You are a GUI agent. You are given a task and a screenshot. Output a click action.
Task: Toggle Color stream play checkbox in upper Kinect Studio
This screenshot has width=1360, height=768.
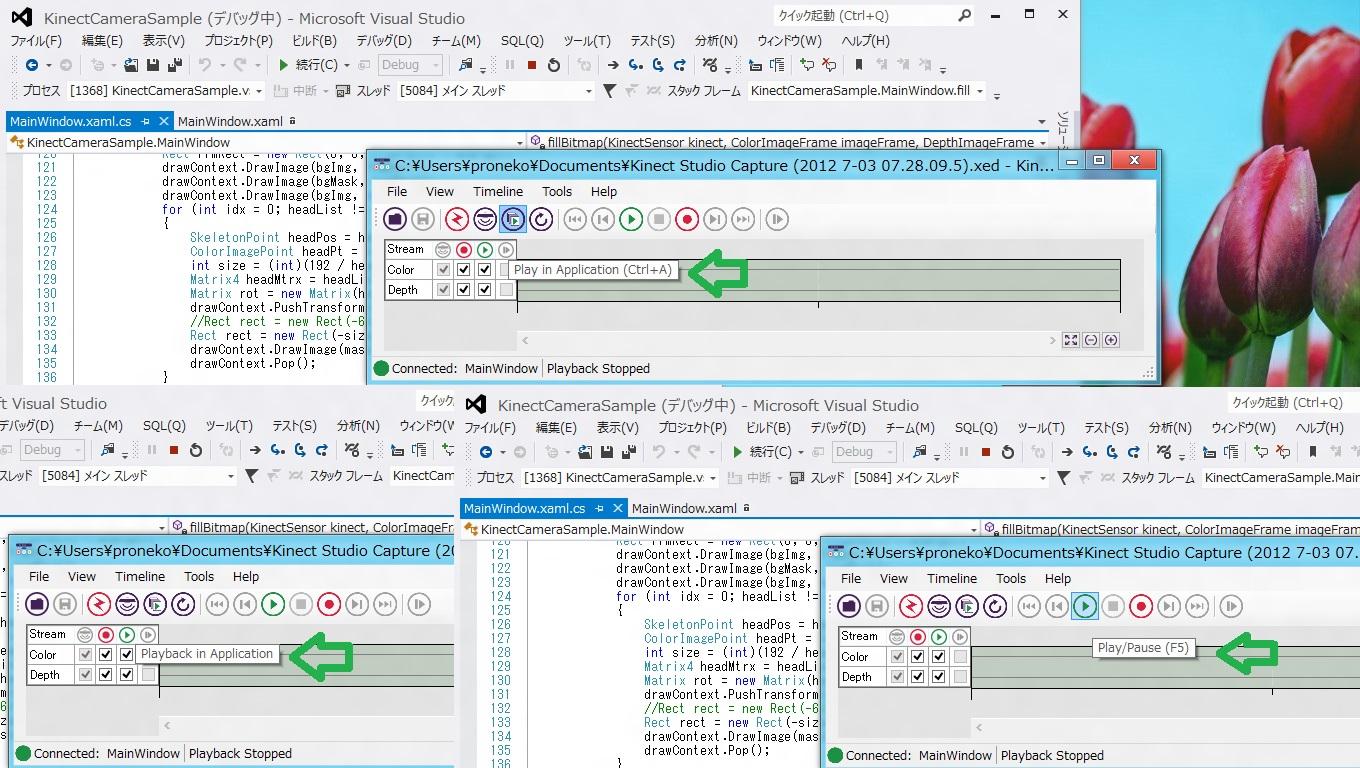click(485, 270)
